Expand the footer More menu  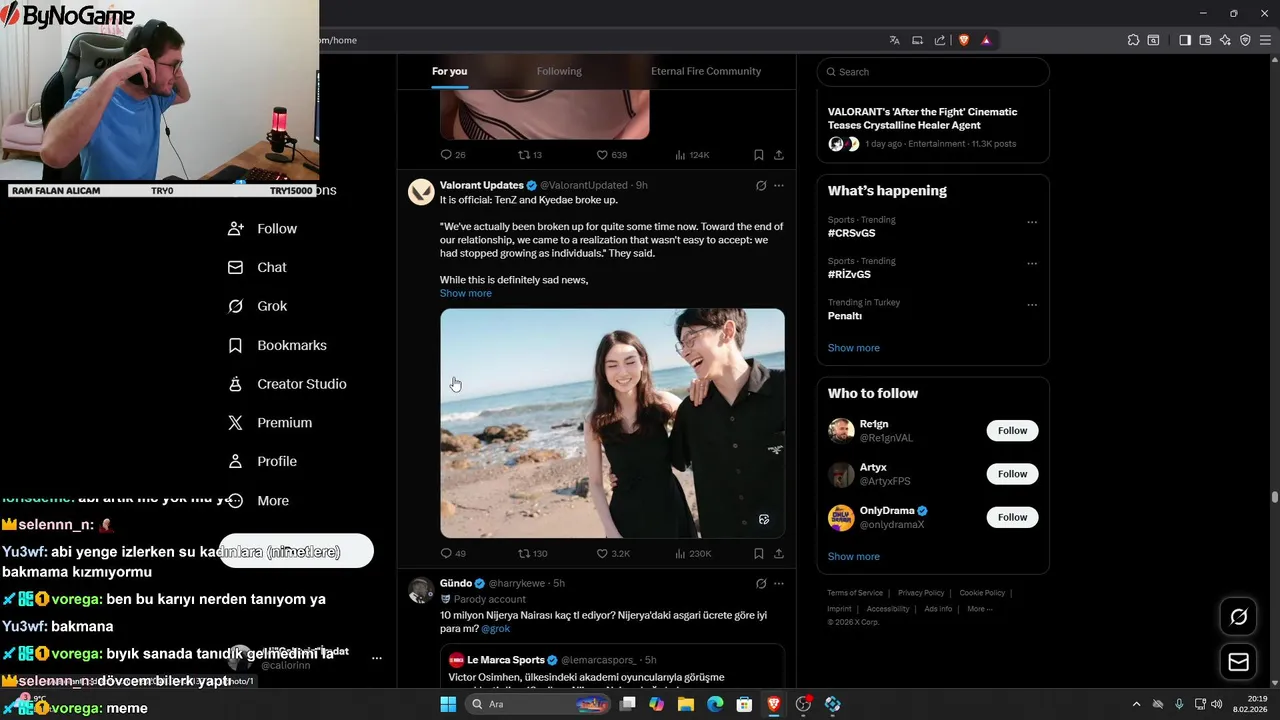coord(980,609)
